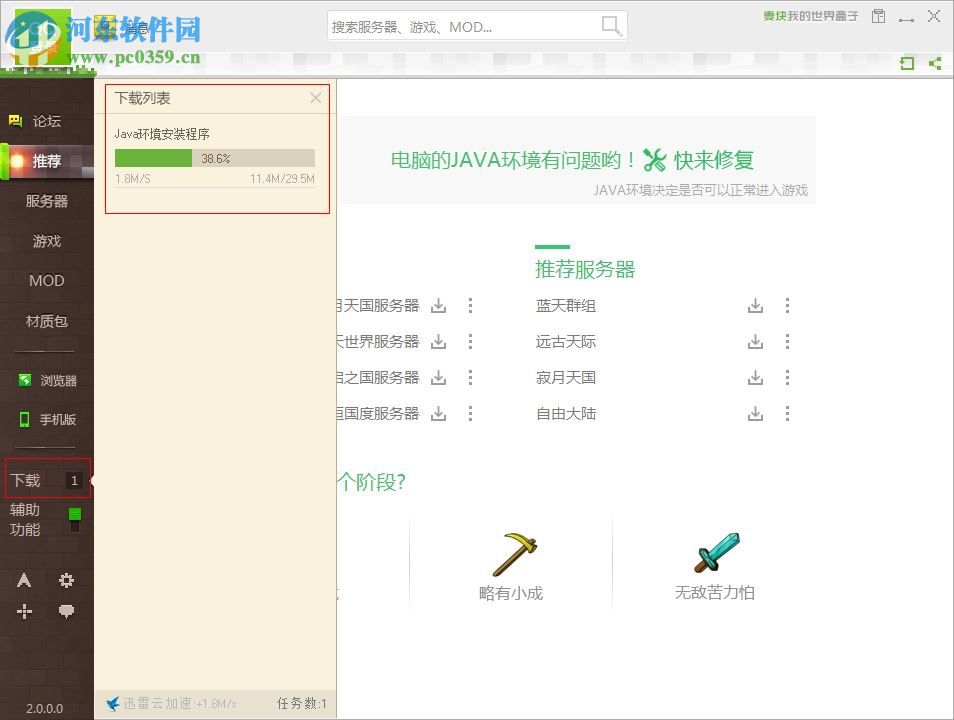
Task: Switch to the 服务器 section in sidebar
Action: coord(45,201)
